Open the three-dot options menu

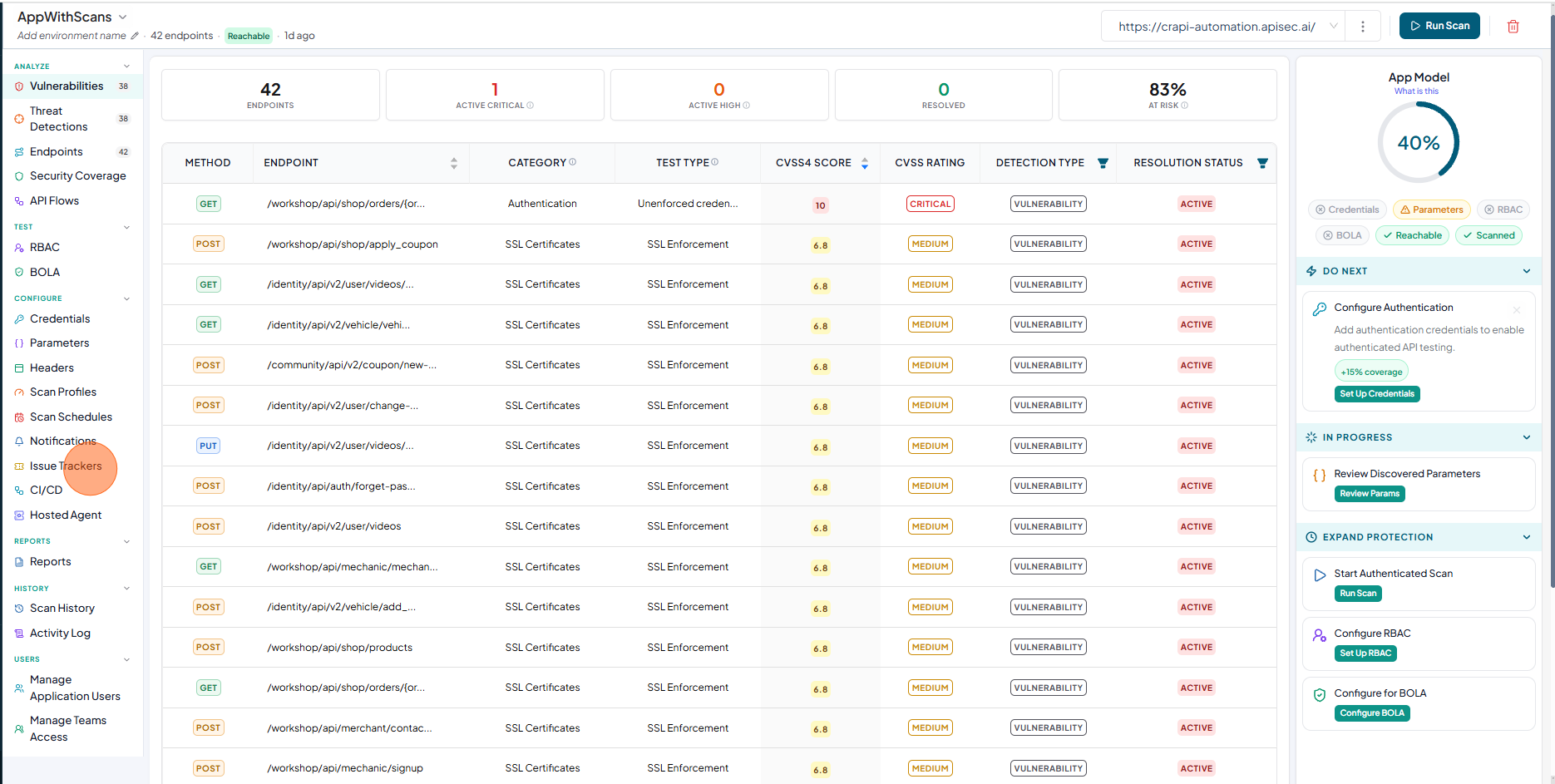click(1362, 27)
